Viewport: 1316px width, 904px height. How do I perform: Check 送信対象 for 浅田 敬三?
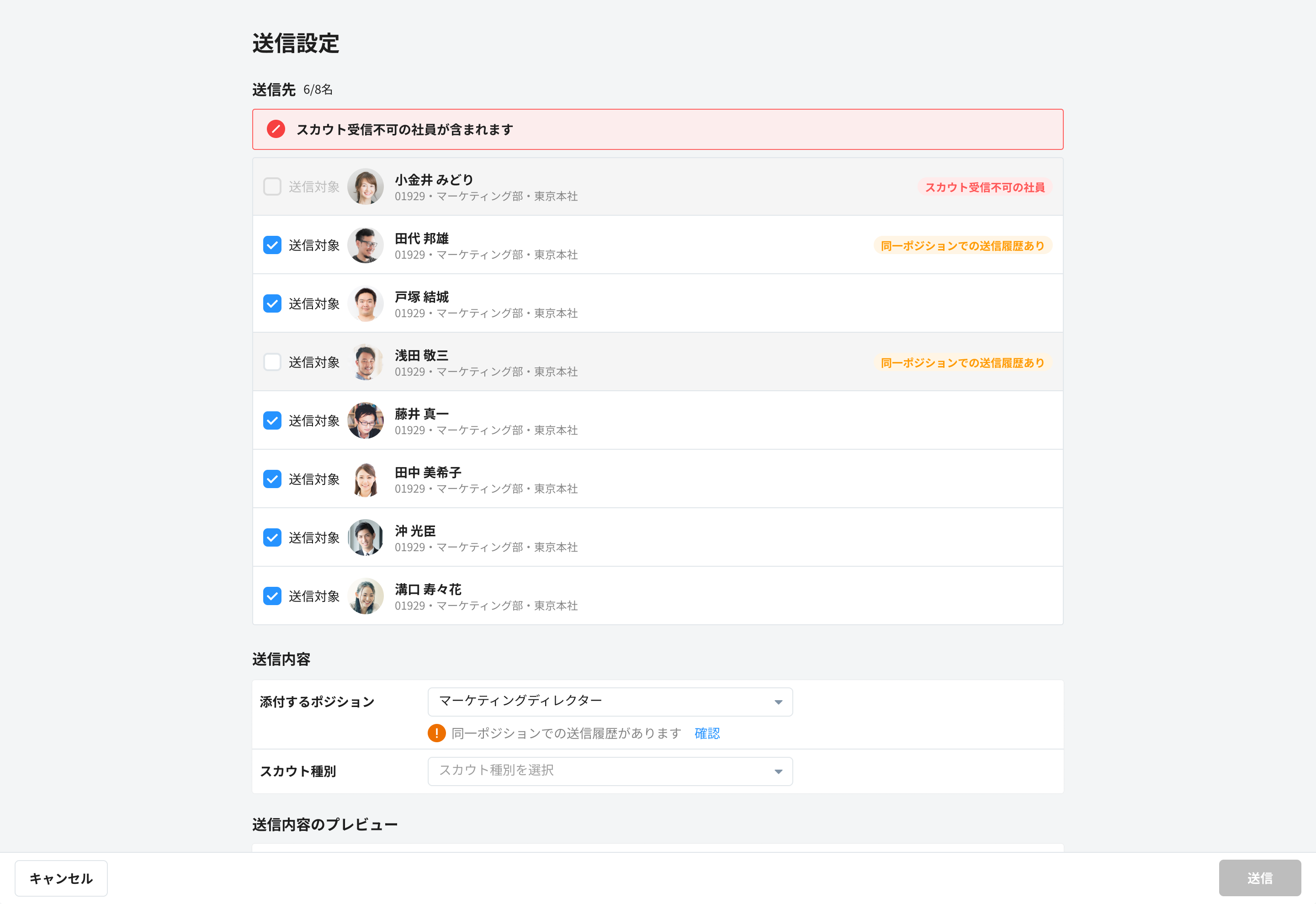point(272,362)
